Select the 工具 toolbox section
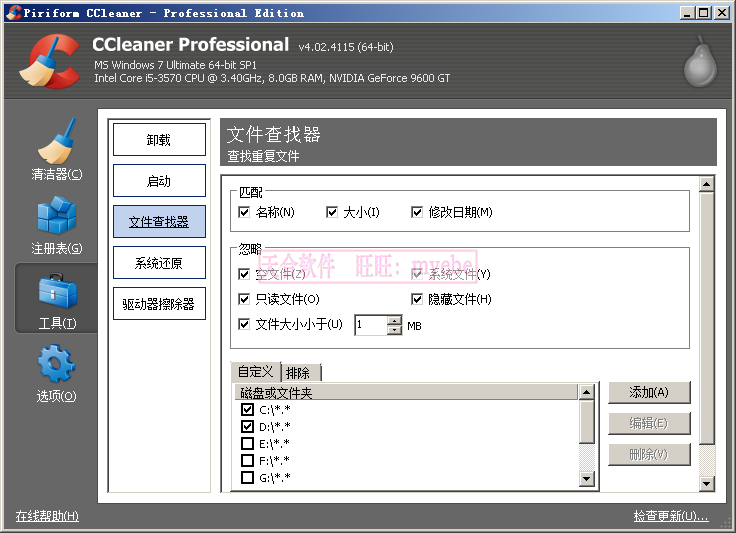Viewport: 736px width, 533px height. pyautogui.click(x=57, y=298)
